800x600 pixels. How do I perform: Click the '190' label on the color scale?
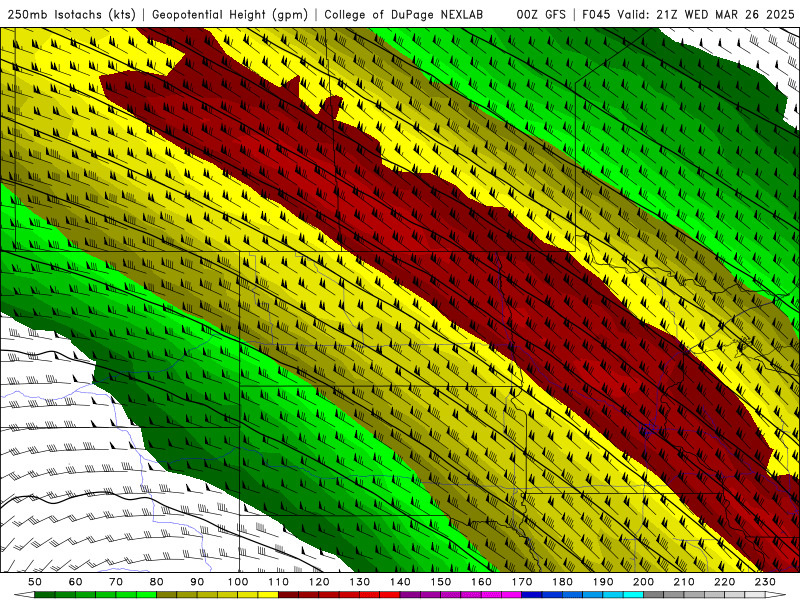[x=603, y=582]
